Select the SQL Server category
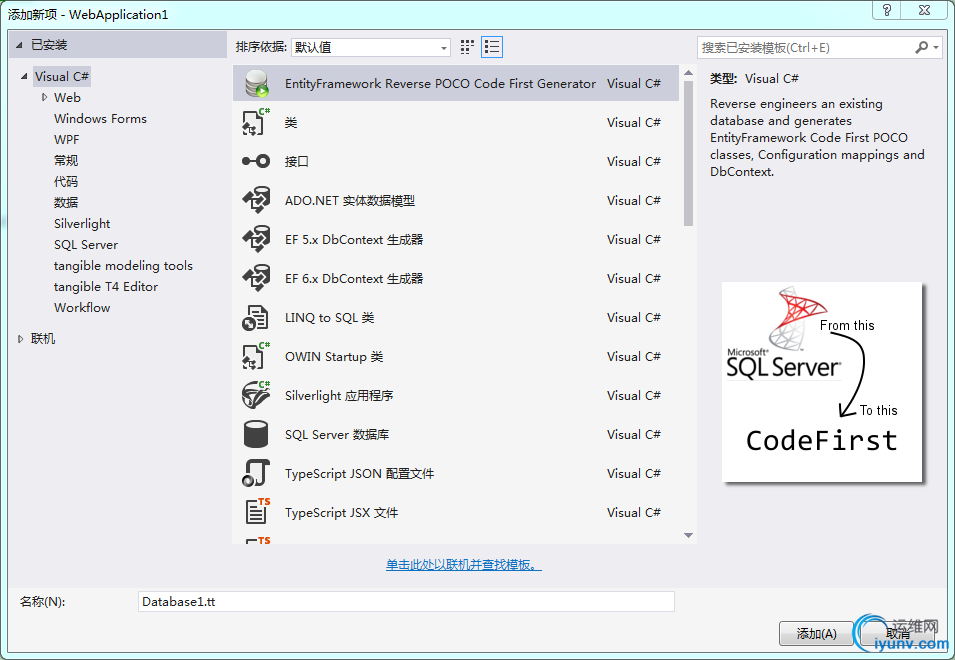The image size is (955, 660). tap(86, 245)
